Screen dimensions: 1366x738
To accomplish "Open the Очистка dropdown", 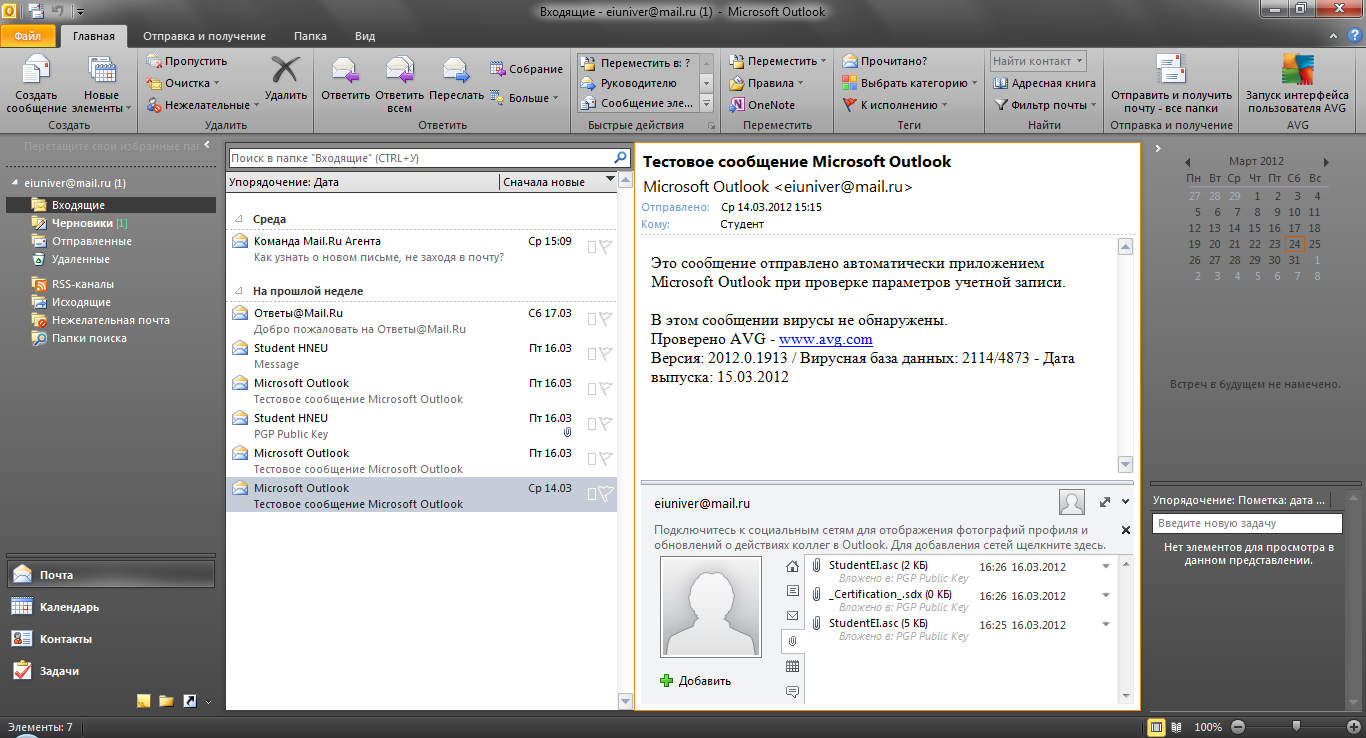I will point(182,83).
